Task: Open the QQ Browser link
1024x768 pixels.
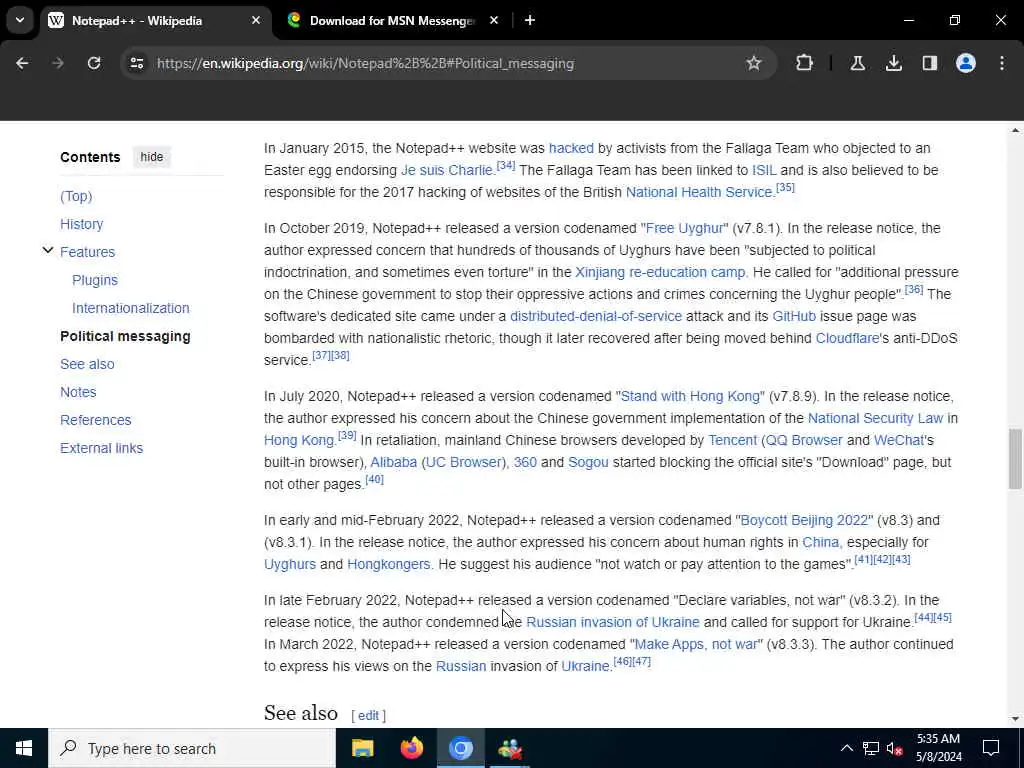Action: (x=804, y=440)
